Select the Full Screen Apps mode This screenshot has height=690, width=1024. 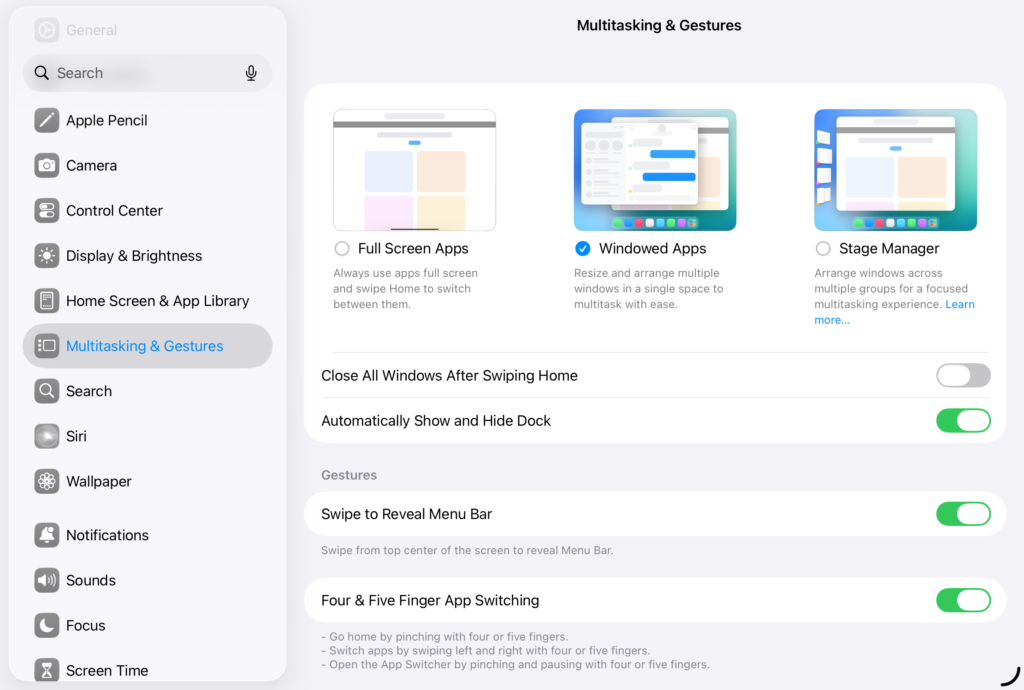341,248
